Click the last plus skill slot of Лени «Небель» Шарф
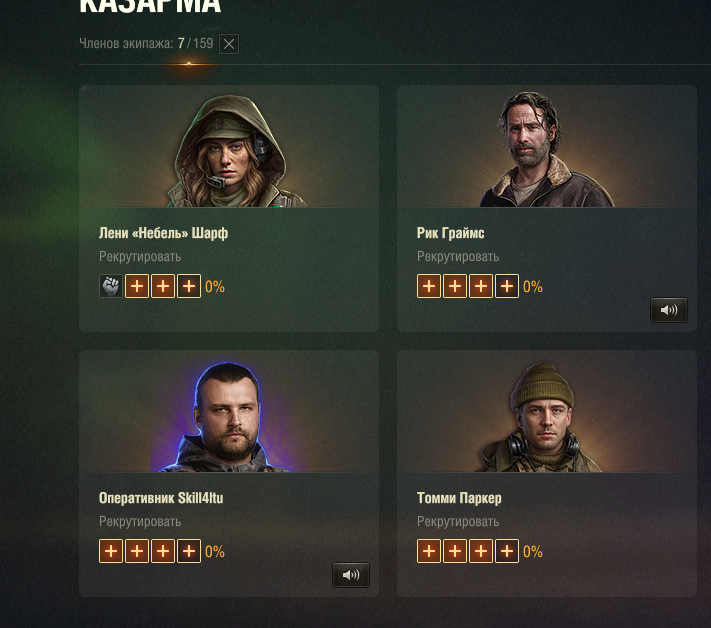 (x=189, y=286)
